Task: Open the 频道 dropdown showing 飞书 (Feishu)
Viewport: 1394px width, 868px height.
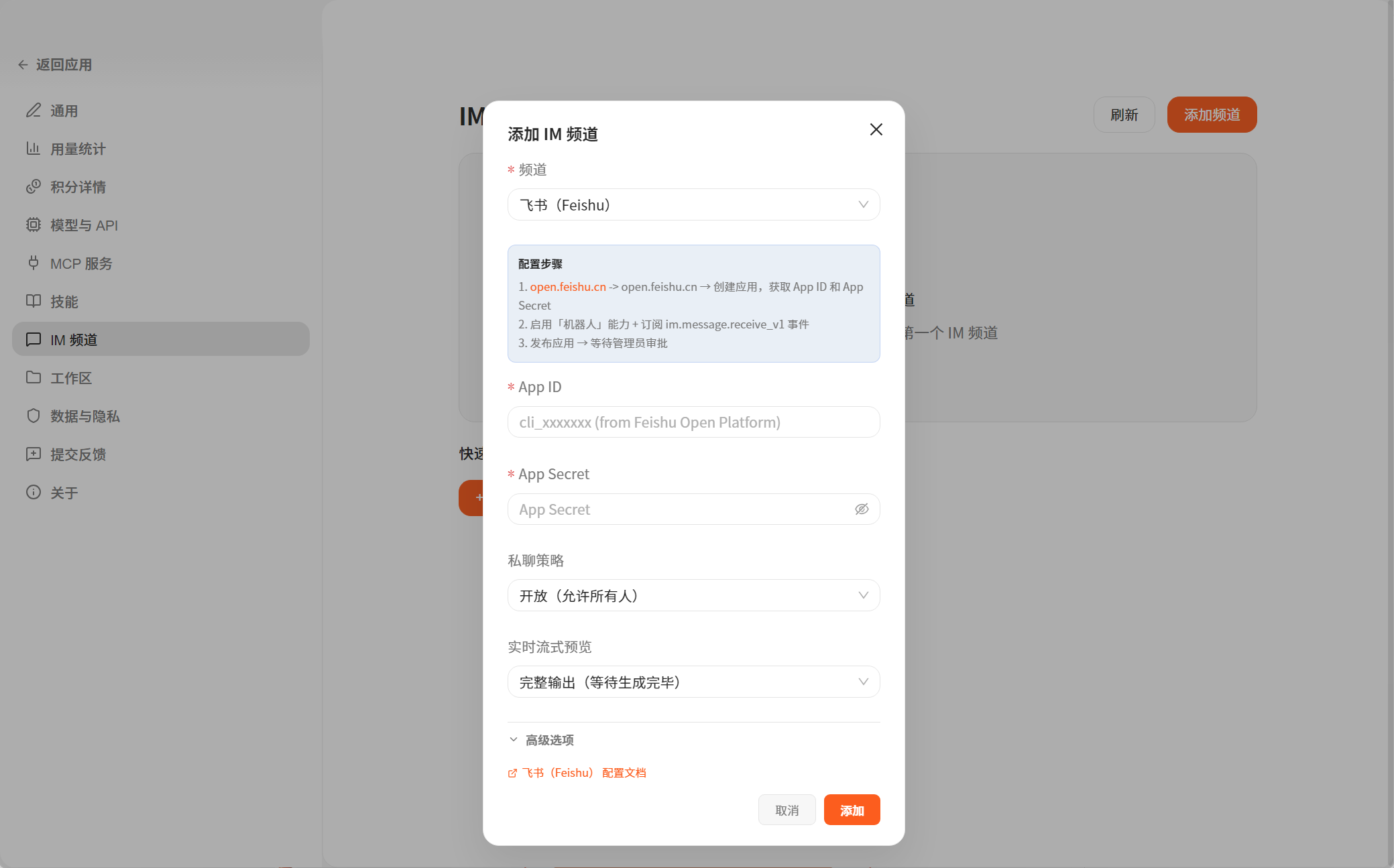Action: [x=693, y=205]
